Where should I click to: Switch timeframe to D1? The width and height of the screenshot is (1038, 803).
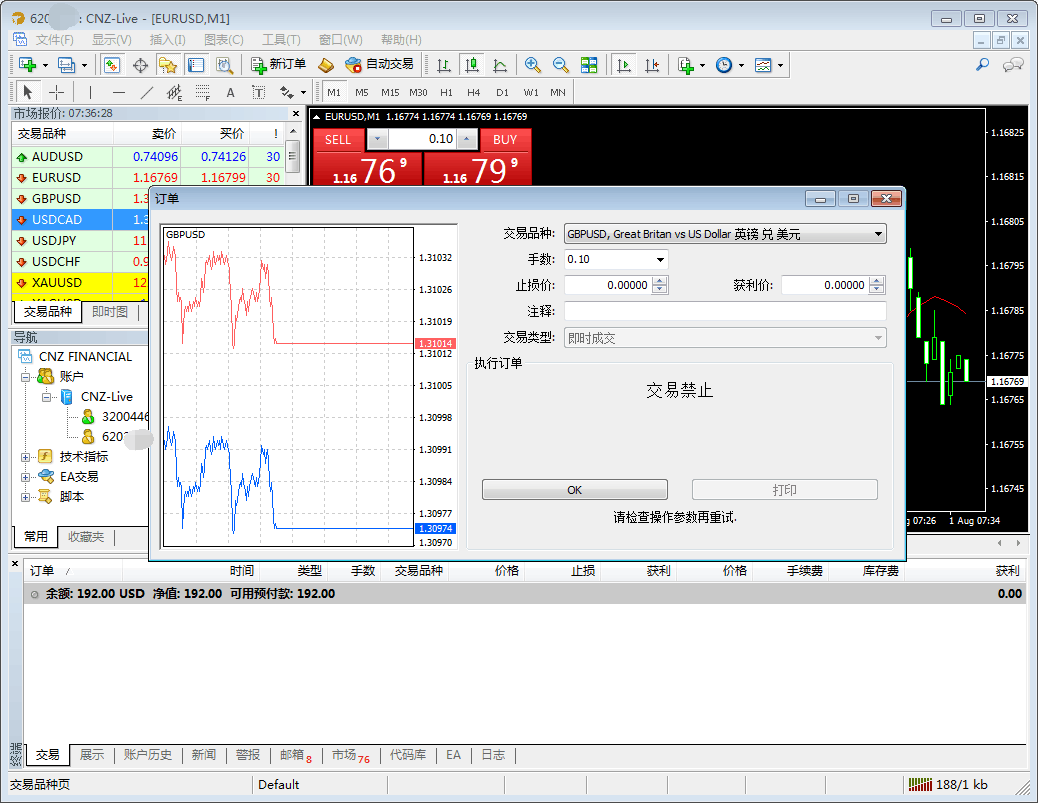502,92
